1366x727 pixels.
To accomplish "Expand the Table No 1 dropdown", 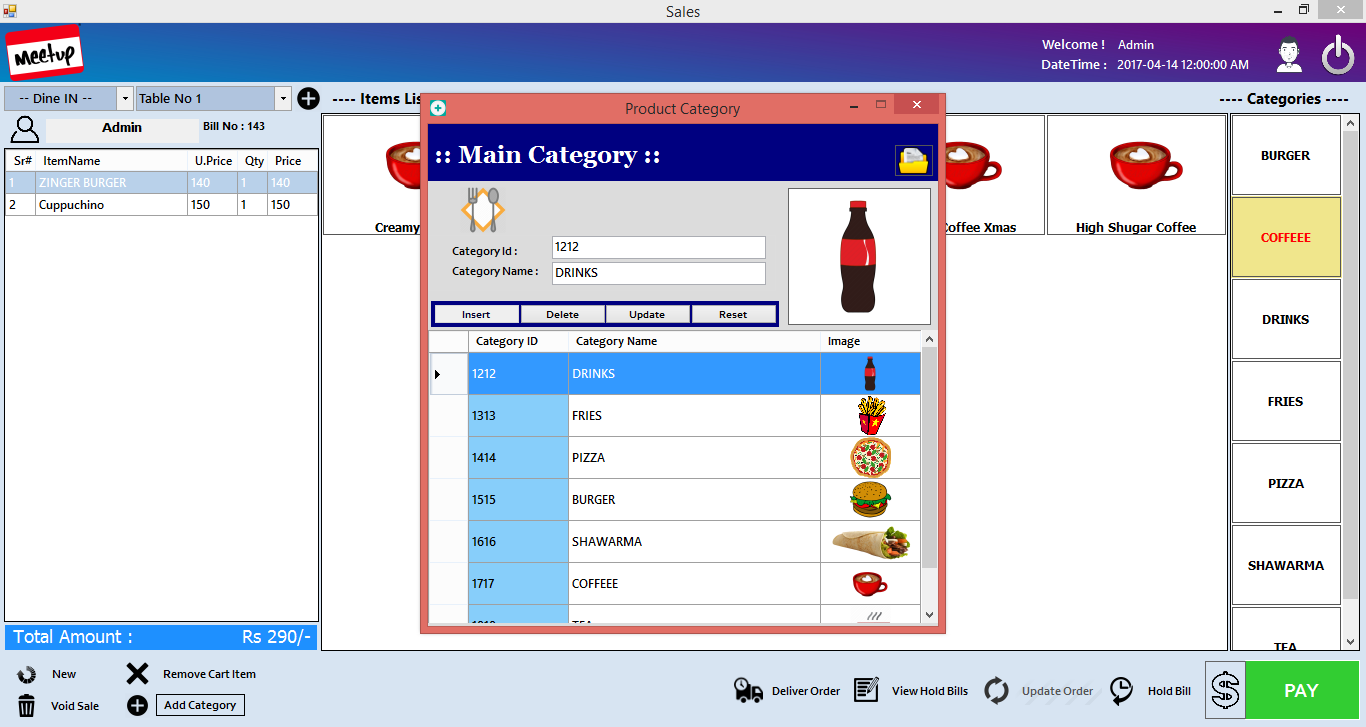I will click(x=283, y=98).
